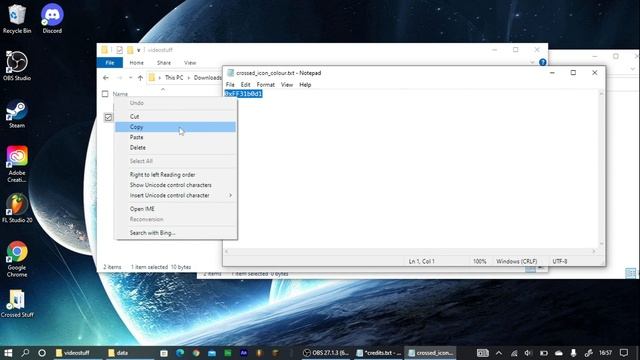Open the network icon in system tray
The width and height of the screenshot is (640, 360).
(x=514, y=353)
